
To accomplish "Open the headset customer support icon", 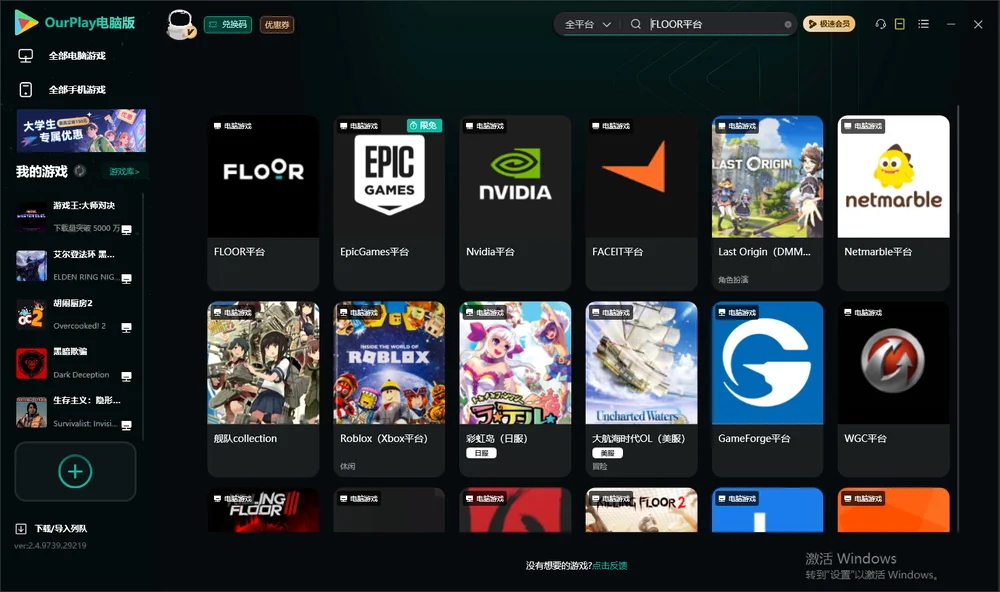I will [x=881, y=24].
